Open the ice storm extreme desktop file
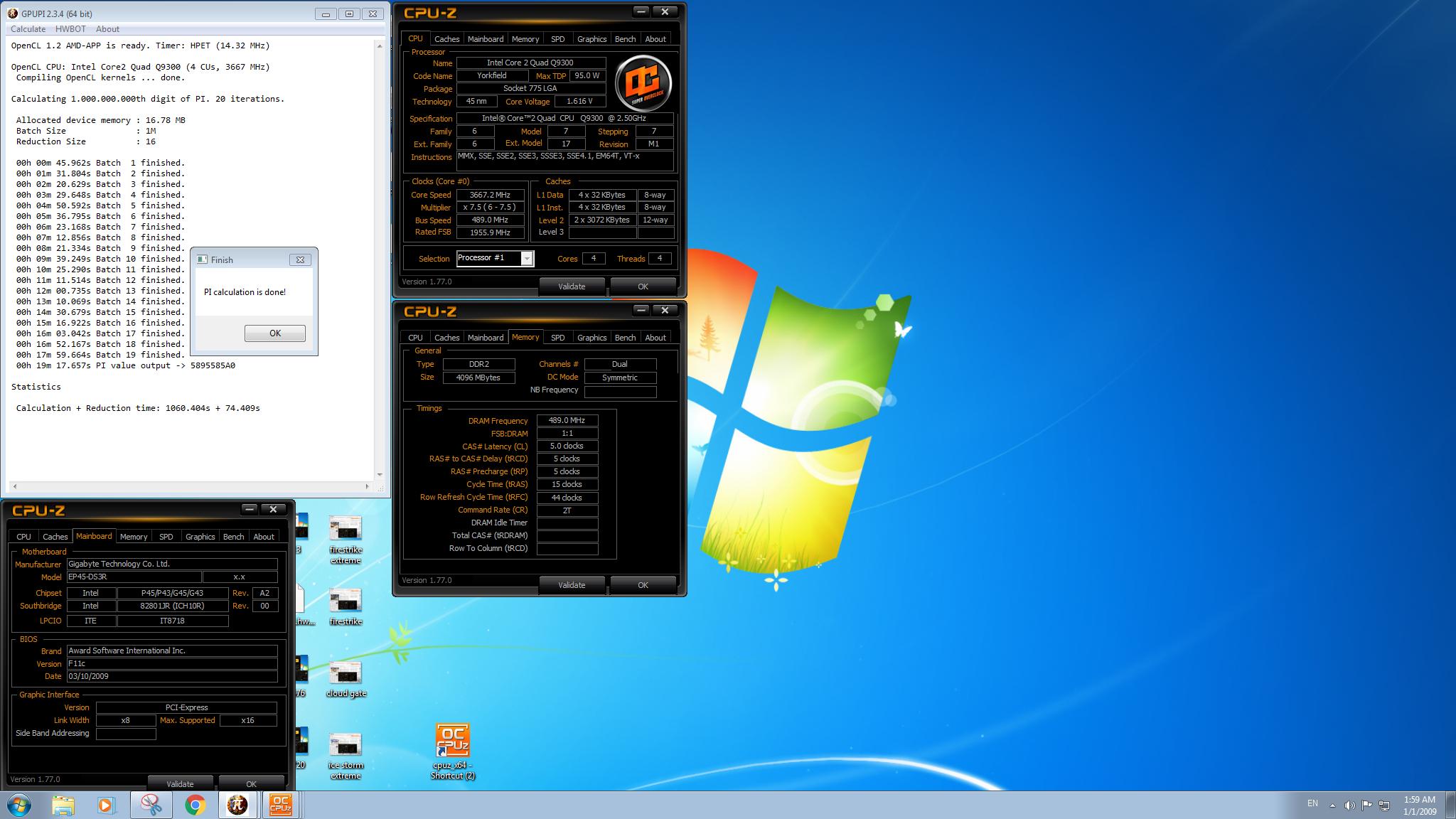Screen dimensions: 1456x819 (x=346, y=756)
